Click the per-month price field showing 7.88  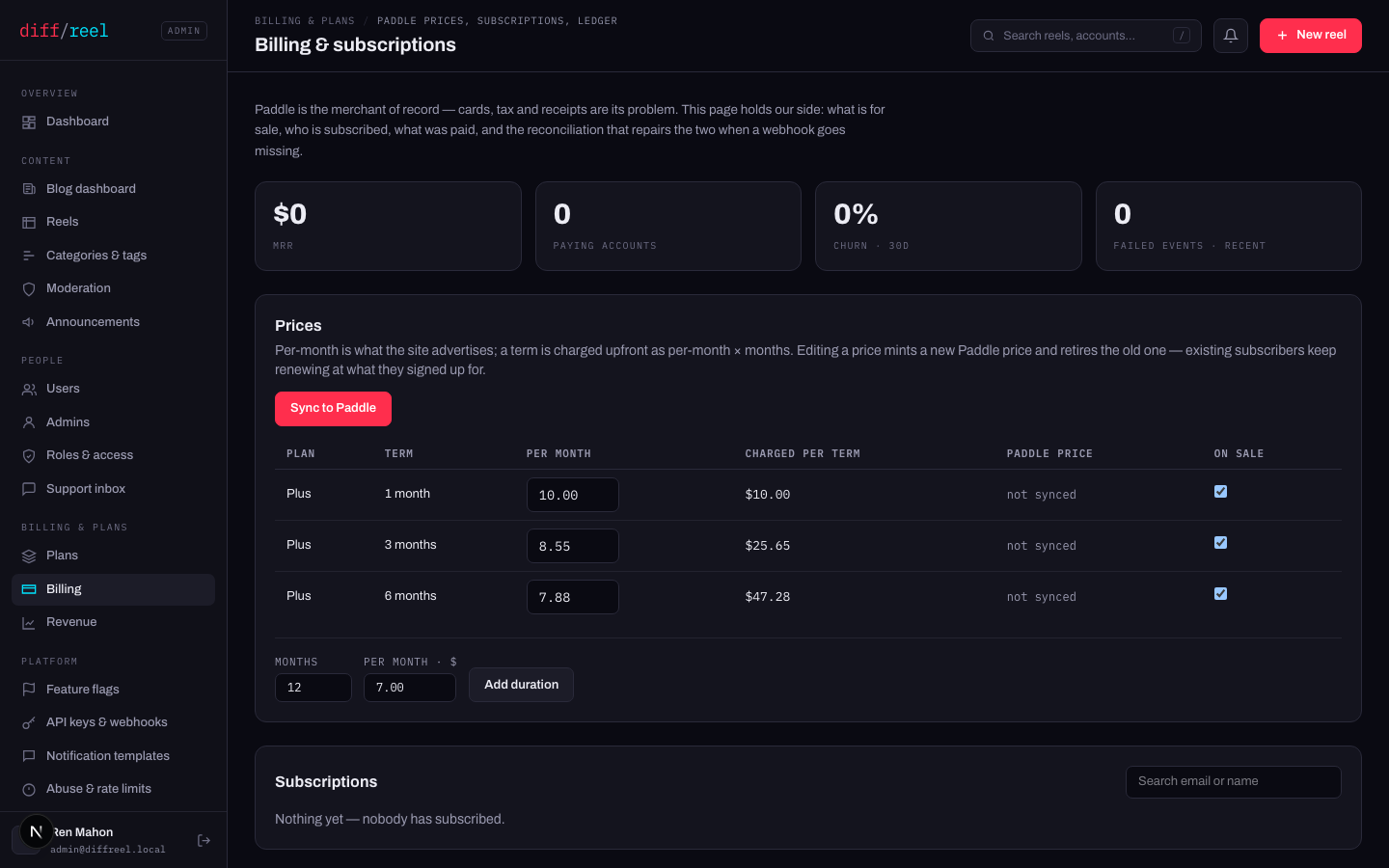pyautogui.click(x=573, y=597)
